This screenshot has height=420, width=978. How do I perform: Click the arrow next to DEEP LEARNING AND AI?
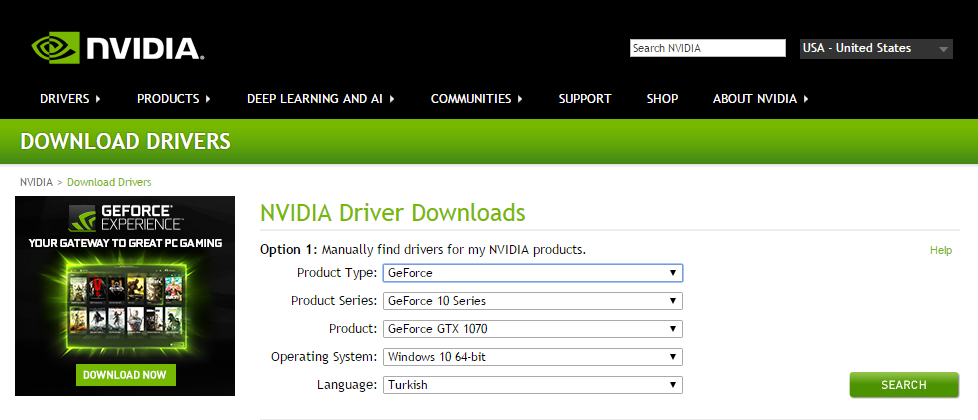click(392, 99)
